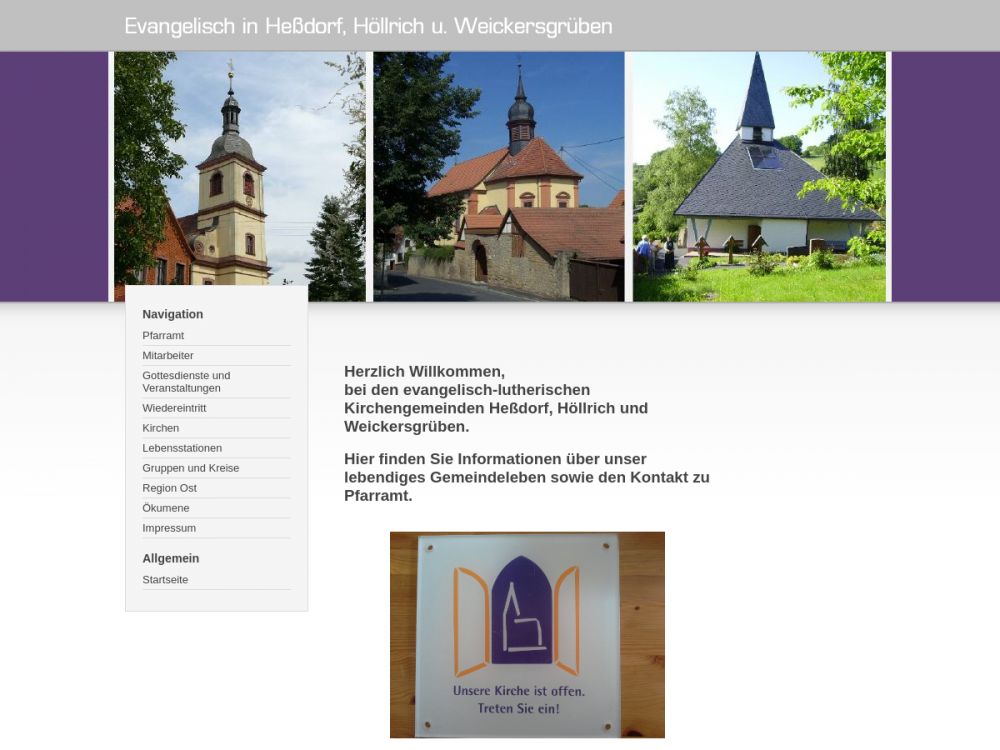Click the middle church with red roof photo
Viewport: 1000px width, 750px height.
498,176
